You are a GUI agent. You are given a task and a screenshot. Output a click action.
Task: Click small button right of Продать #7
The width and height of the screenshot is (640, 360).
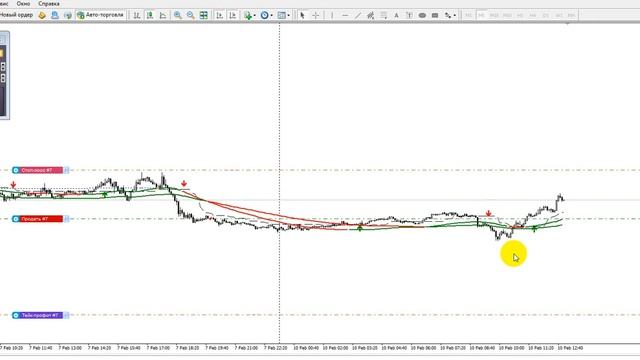tap(66, 219)
